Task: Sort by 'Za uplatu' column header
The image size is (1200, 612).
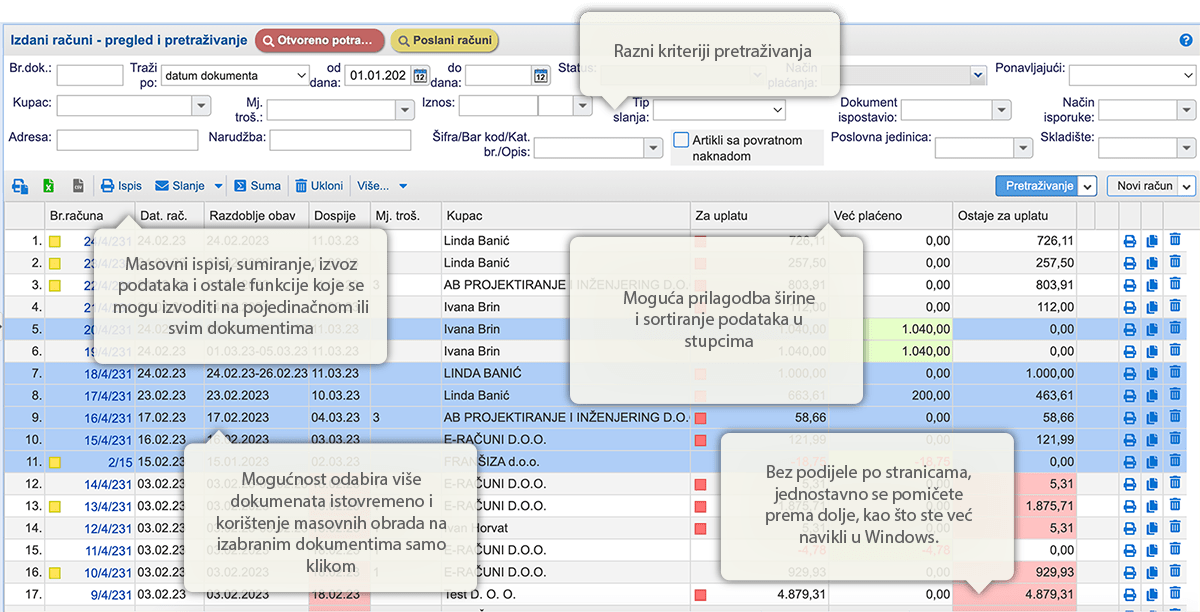Action: 759,216
